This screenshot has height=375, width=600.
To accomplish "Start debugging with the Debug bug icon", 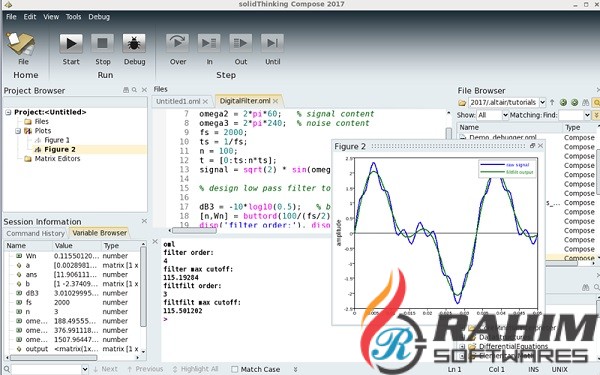I will (x=134, y=43).
